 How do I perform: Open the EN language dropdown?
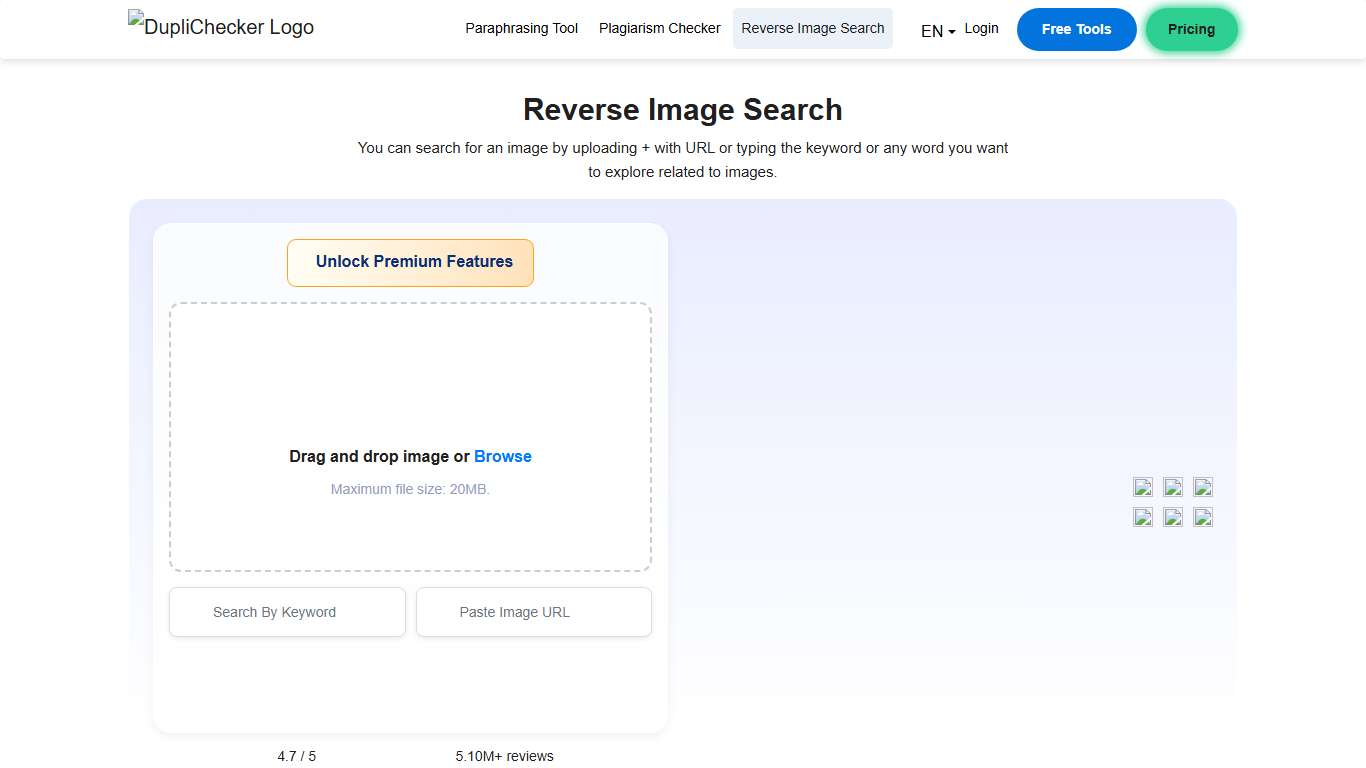[935, 31]
